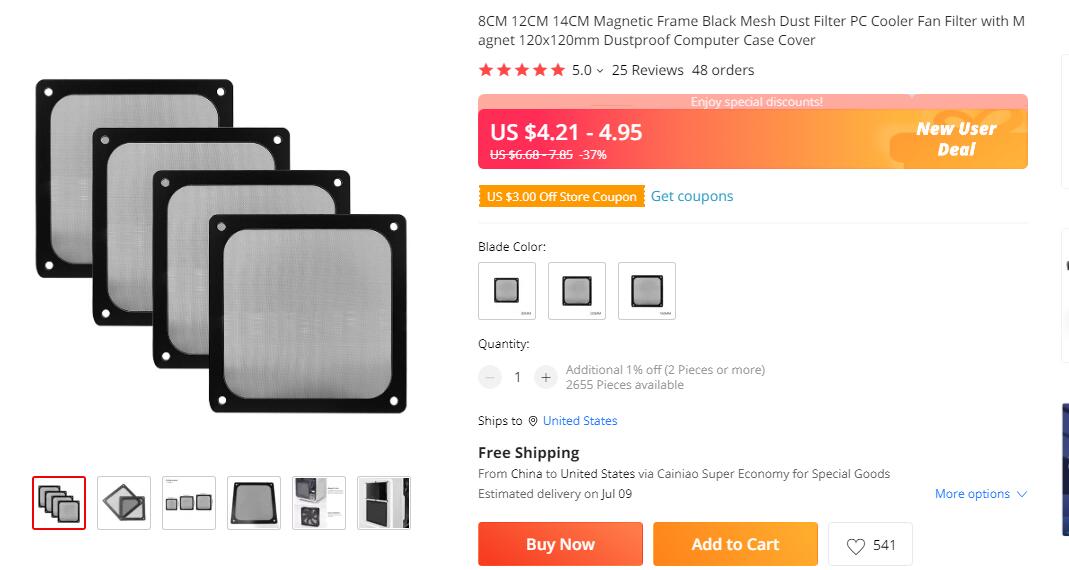Click the US $3.00 Off Store Coupon badge
The image size is (1069, 570).
[562, 197]
